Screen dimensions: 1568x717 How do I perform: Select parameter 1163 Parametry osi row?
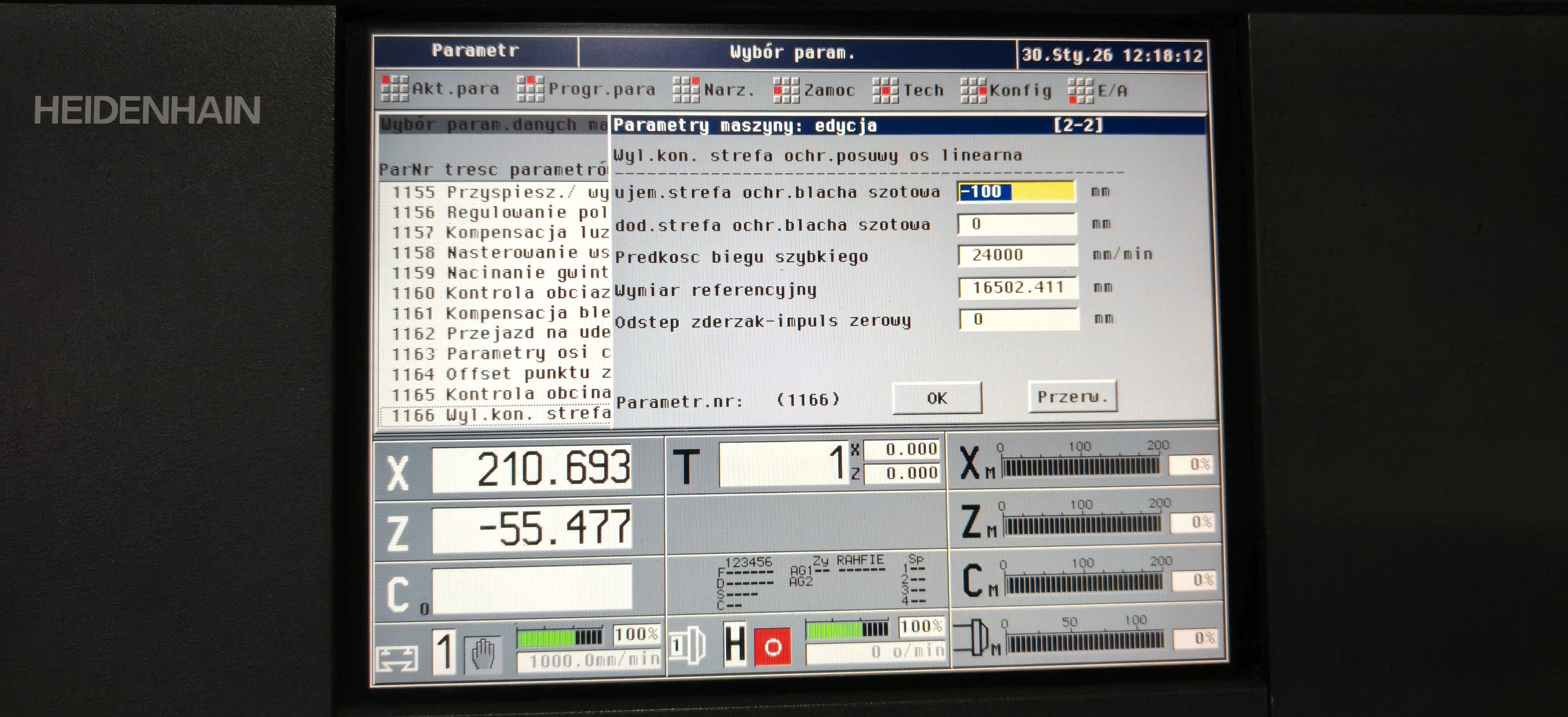pyautogui.click(x=495, y=353)
